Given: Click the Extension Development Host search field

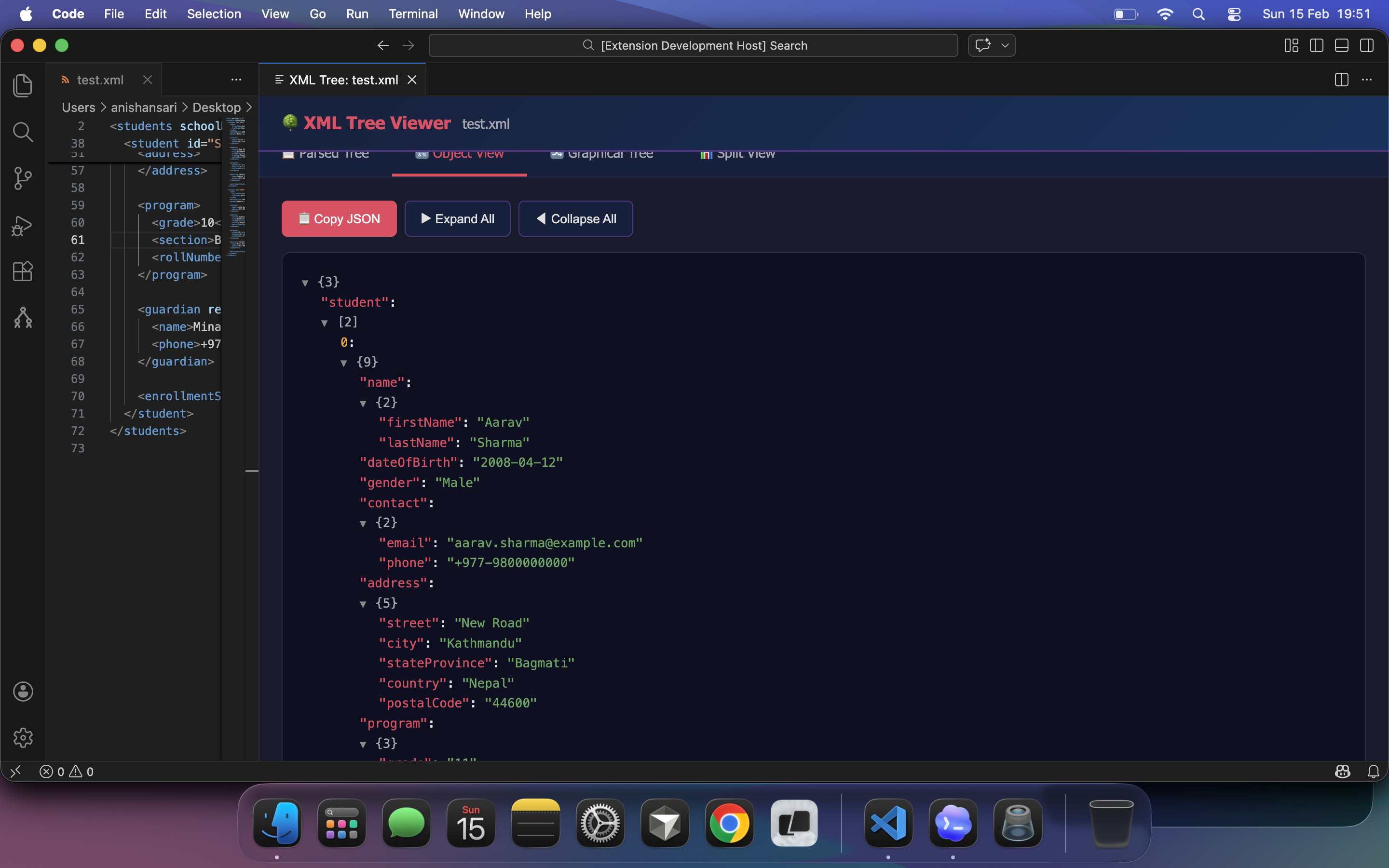Looking at the screenshot, I should (693, 45).
